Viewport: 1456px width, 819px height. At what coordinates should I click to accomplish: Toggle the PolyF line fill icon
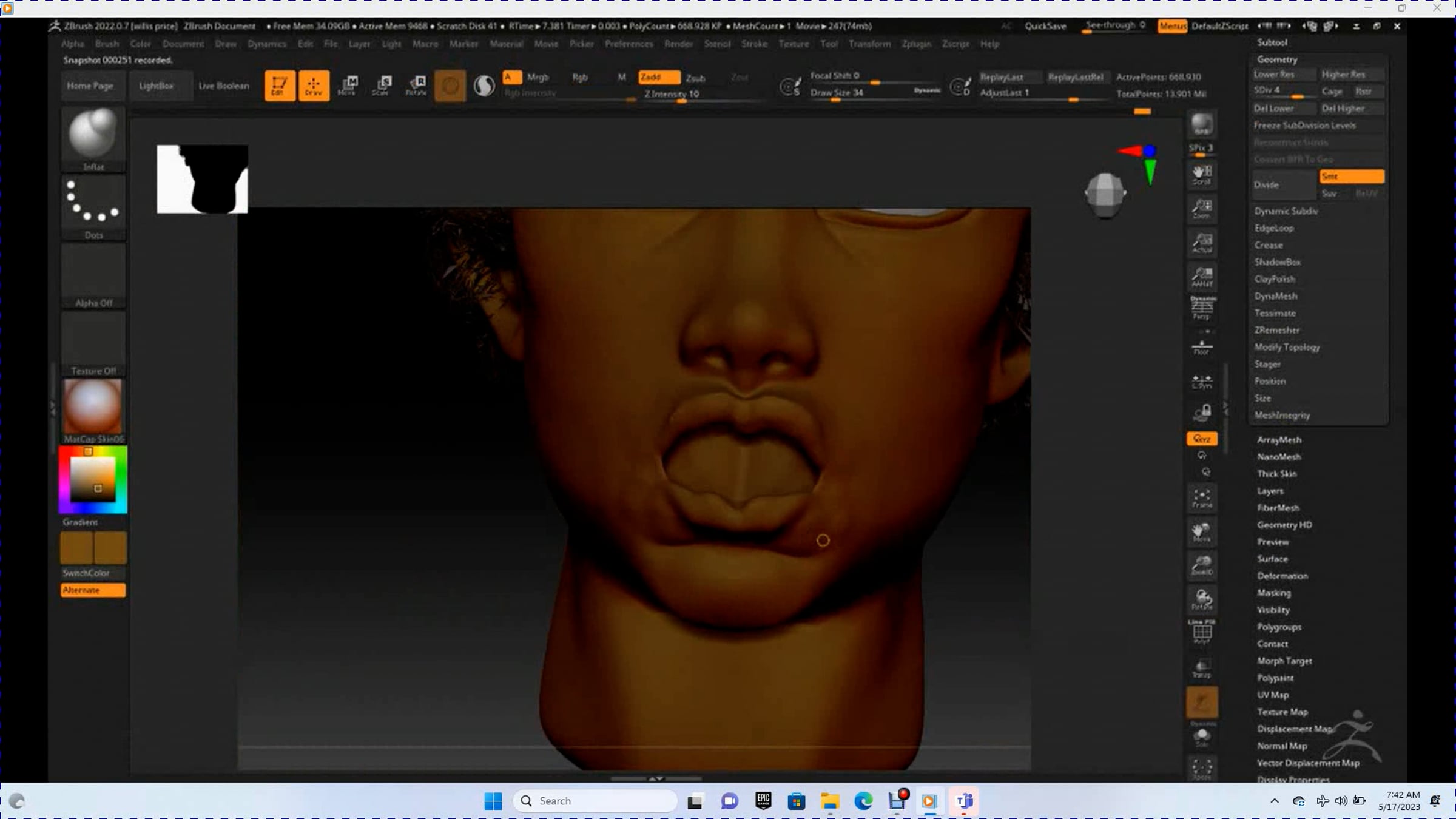tap(1201, 632)
